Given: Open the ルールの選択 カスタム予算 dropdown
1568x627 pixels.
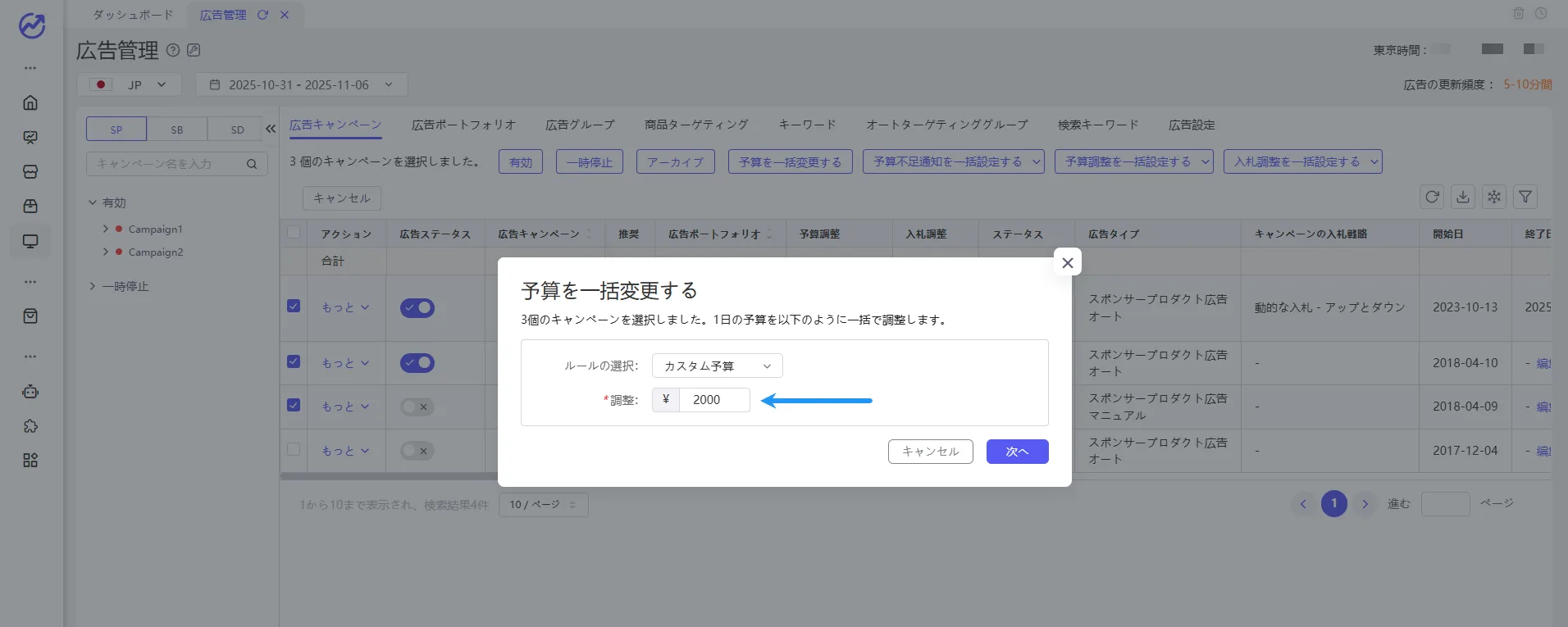Looking at the screenshot, I should (x=718, y=366).
